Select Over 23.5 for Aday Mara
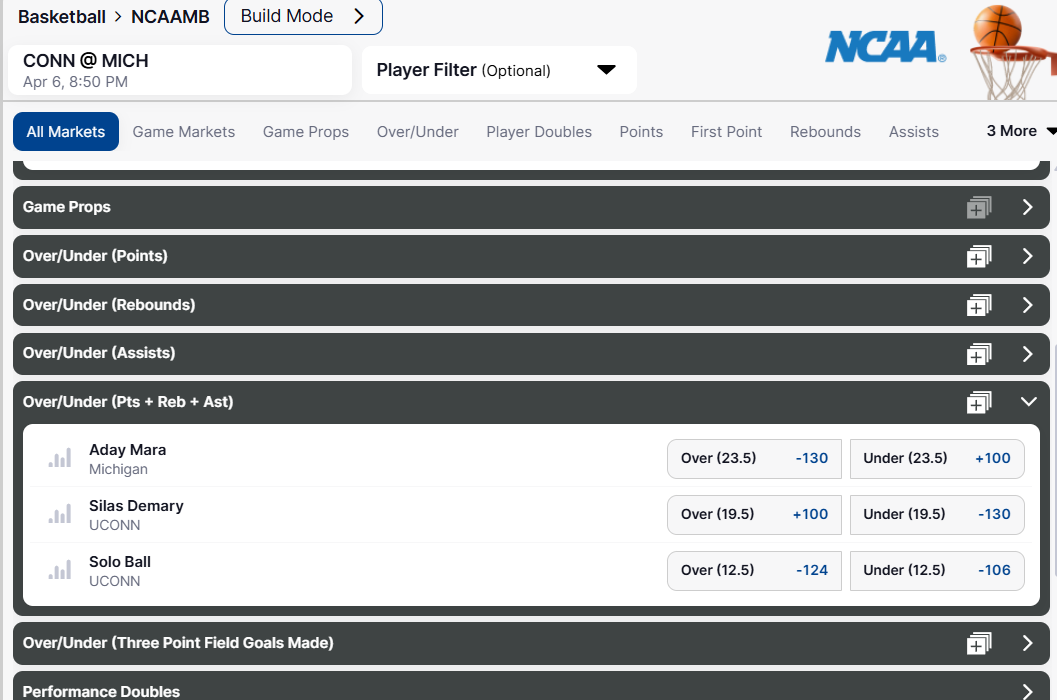1057x700 pixels. click(x=754, y=458)
